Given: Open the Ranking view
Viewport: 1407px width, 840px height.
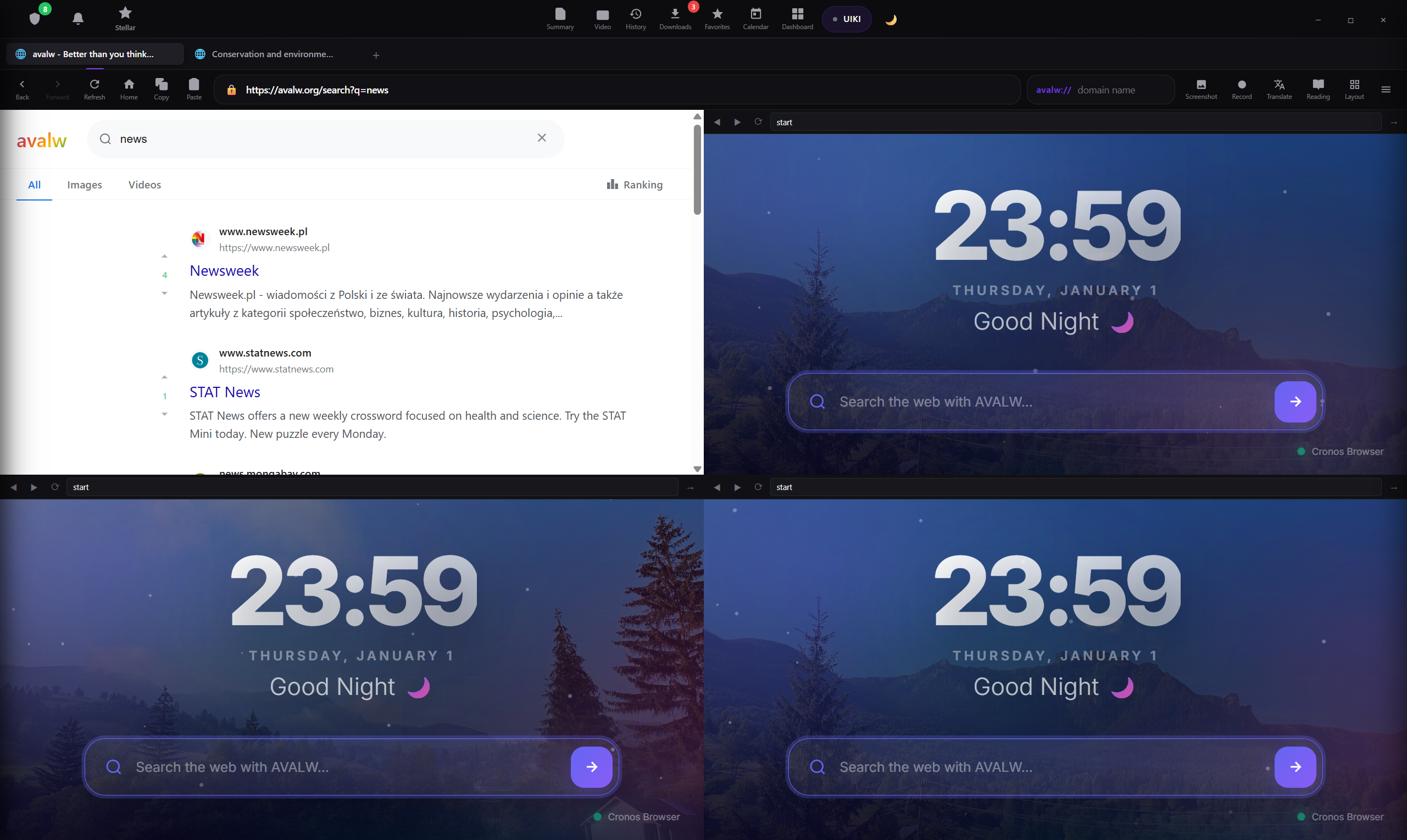Looking at the screenshot, I should (634, 185).
